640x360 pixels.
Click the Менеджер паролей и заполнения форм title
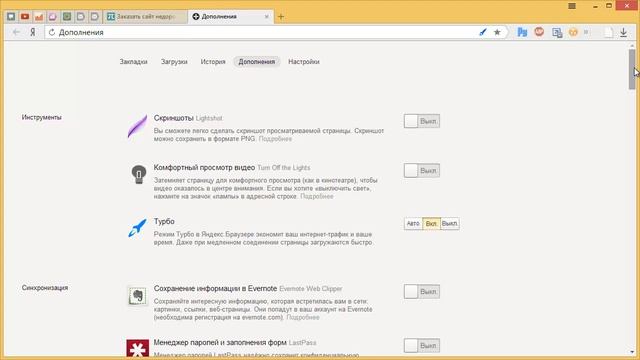[220, 342]
